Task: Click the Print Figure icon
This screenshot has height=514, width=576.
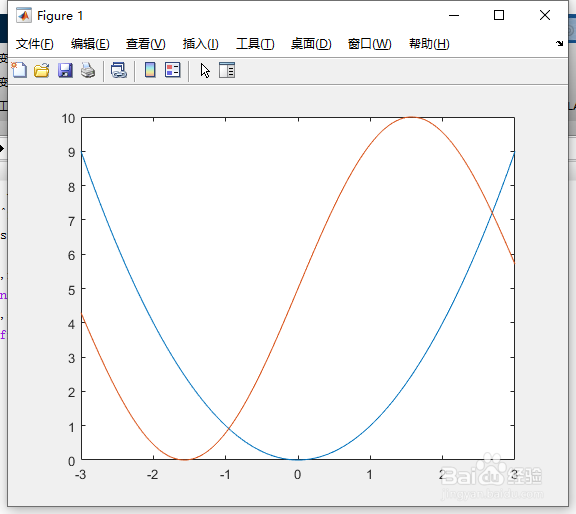Action: tap(88, 70)
